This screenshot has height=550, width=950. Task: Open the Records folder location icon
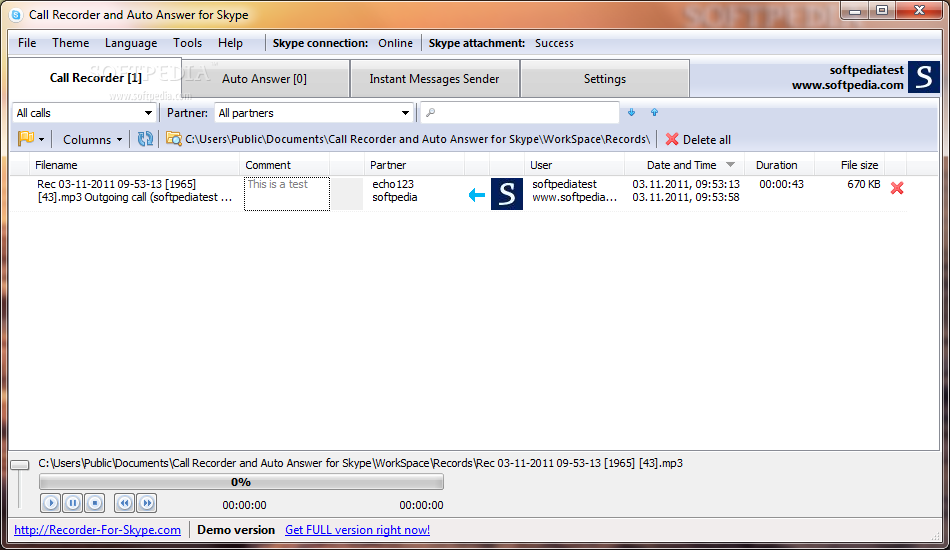pyautogui.click(x=173, y=139)
